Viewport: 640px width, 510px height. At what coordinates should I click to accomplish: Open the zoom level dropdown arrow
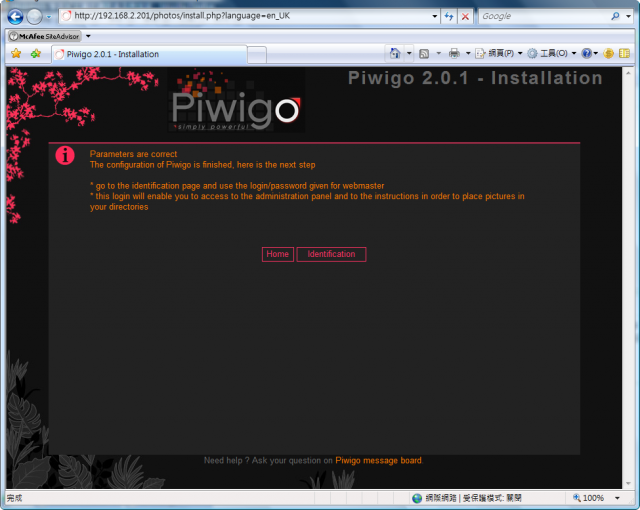click(617, 498)
